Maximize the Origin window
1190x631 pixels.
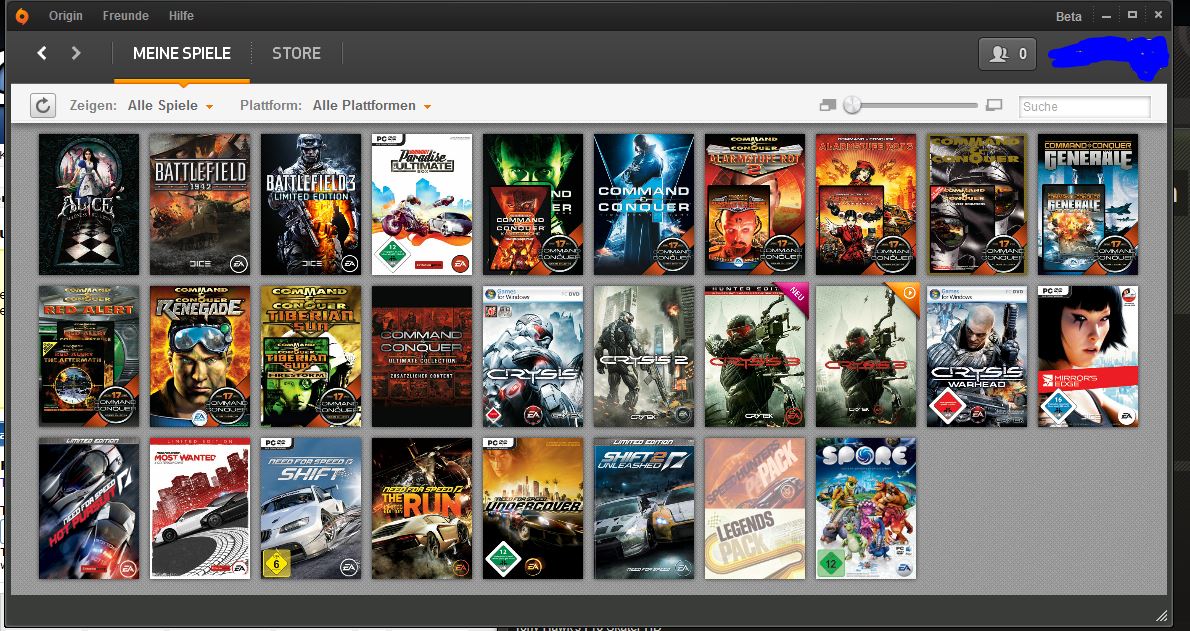pos(1132,15)
